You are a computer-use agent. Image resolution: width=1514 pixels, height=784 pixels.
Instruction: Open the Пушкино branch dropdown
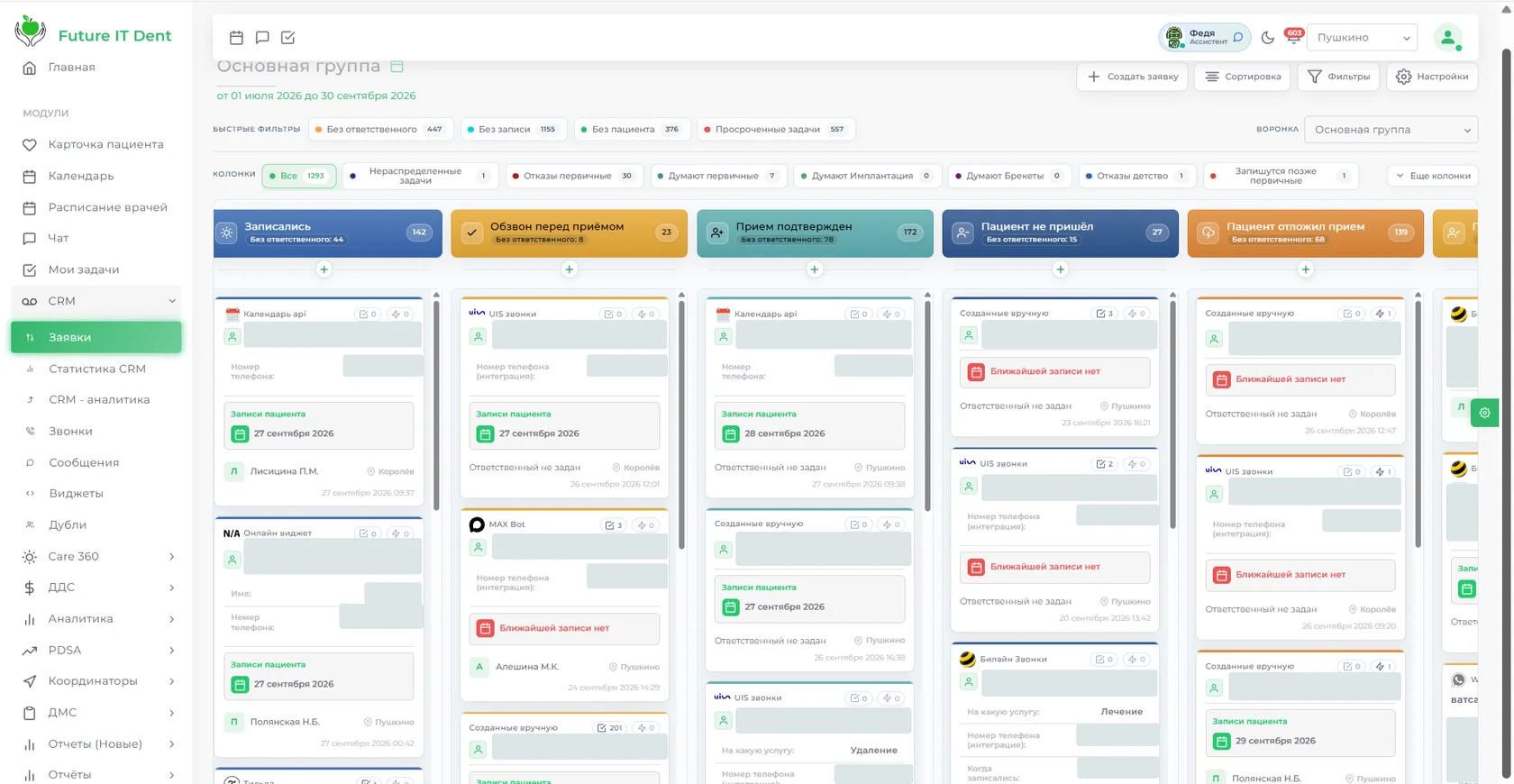(x=1362, y=38)
